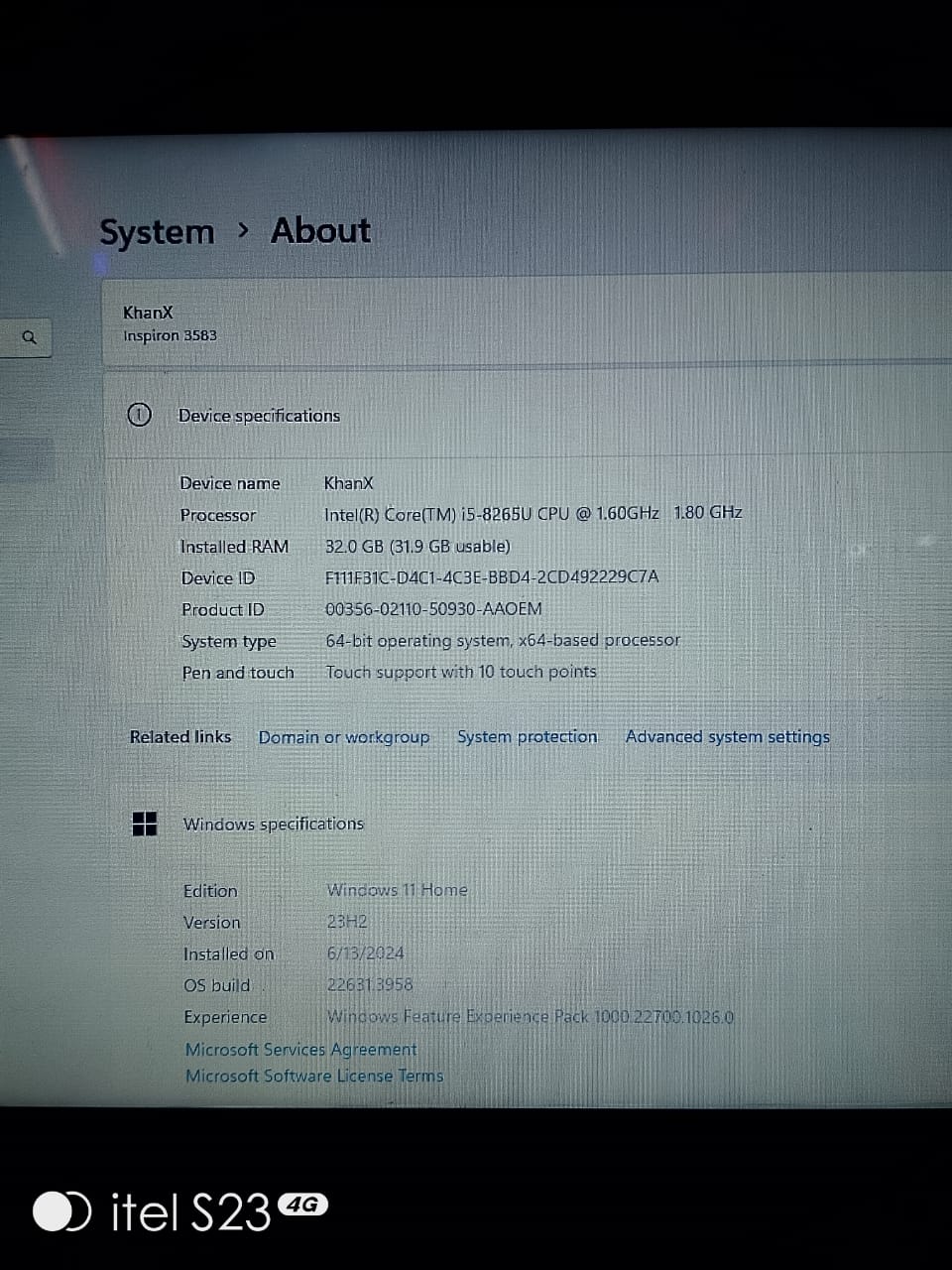Click the Device specifications info icon
Screen dimensions: 952x1270
(140, 415)
